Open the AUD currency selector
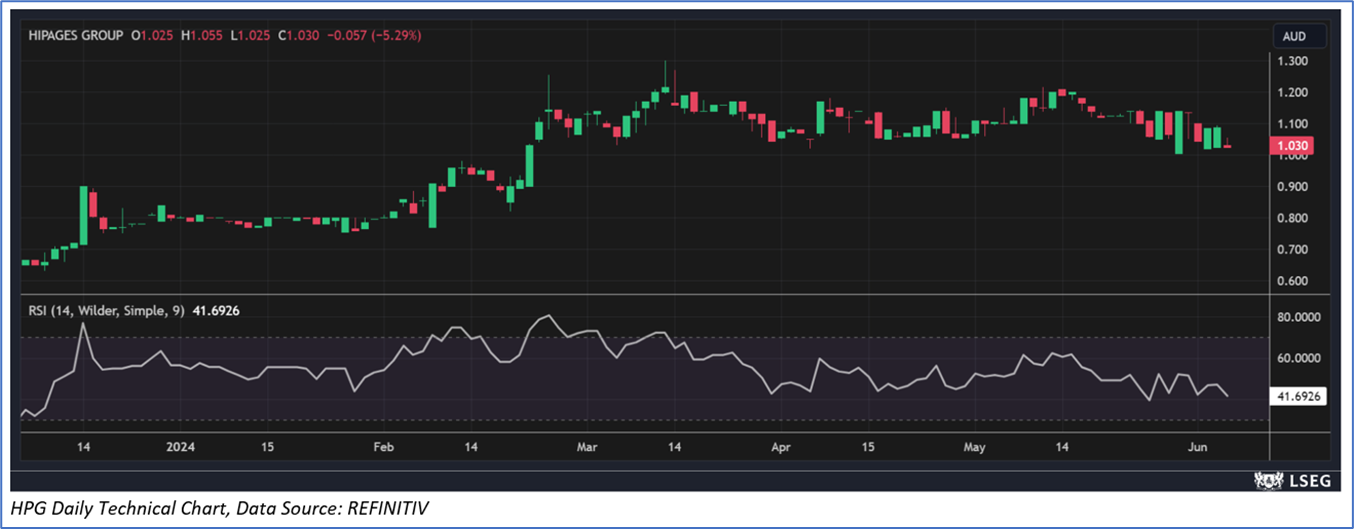 click(1299, 36)
